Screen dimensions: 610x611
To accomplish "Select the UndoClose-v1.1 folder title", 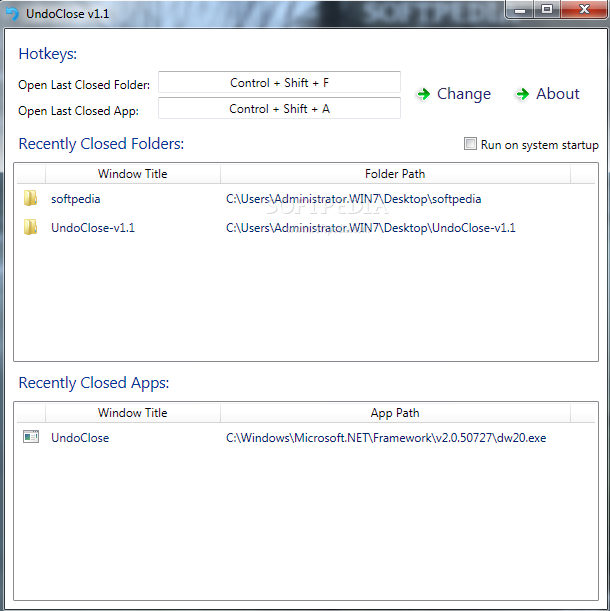I will tap(93, 228).
